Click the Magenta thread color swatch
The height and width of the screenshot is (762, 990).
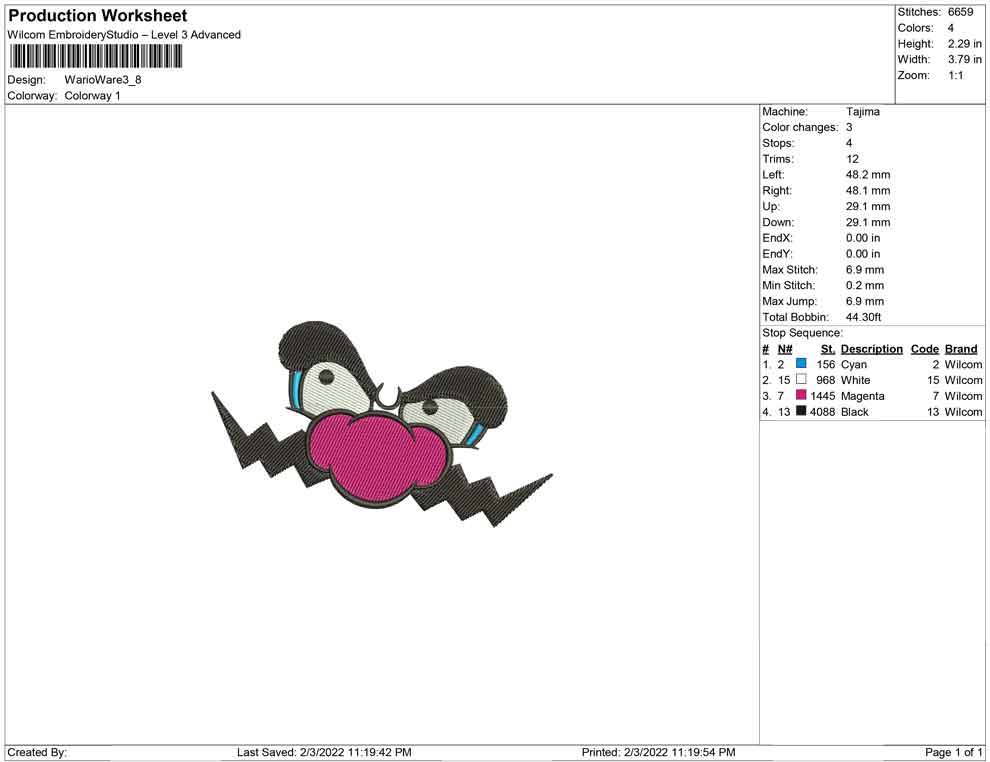(x=801, y=395)
